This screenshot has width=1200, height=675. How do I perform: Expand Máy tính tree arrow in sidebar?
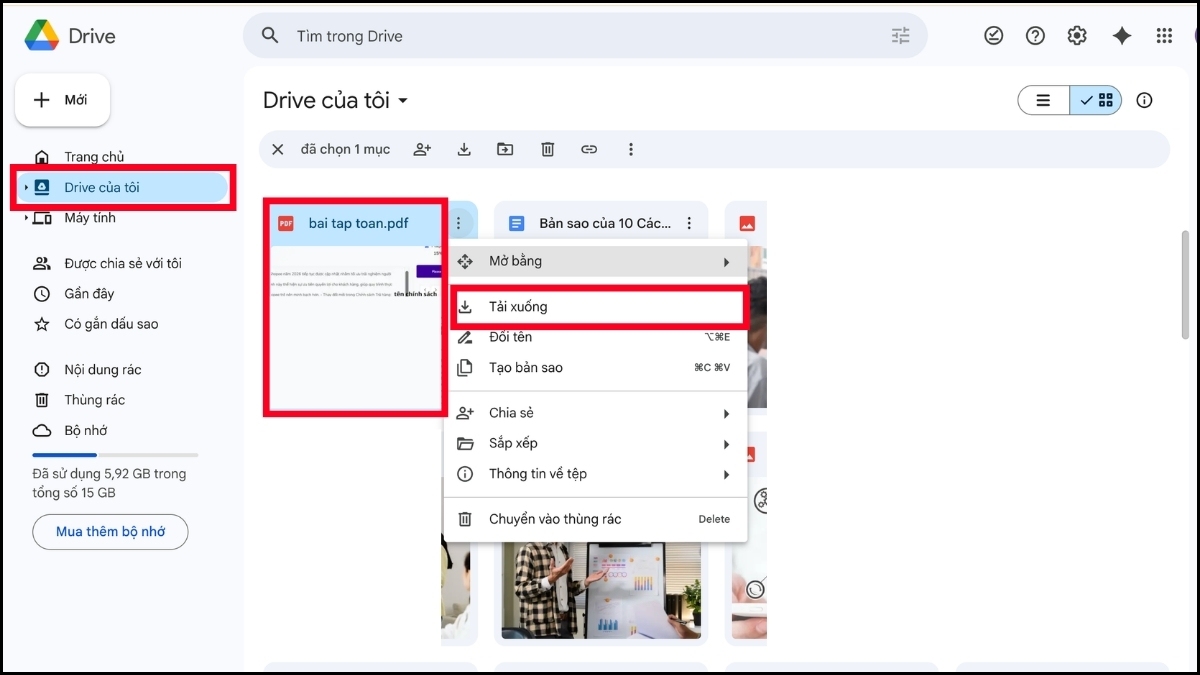[26, 218]
